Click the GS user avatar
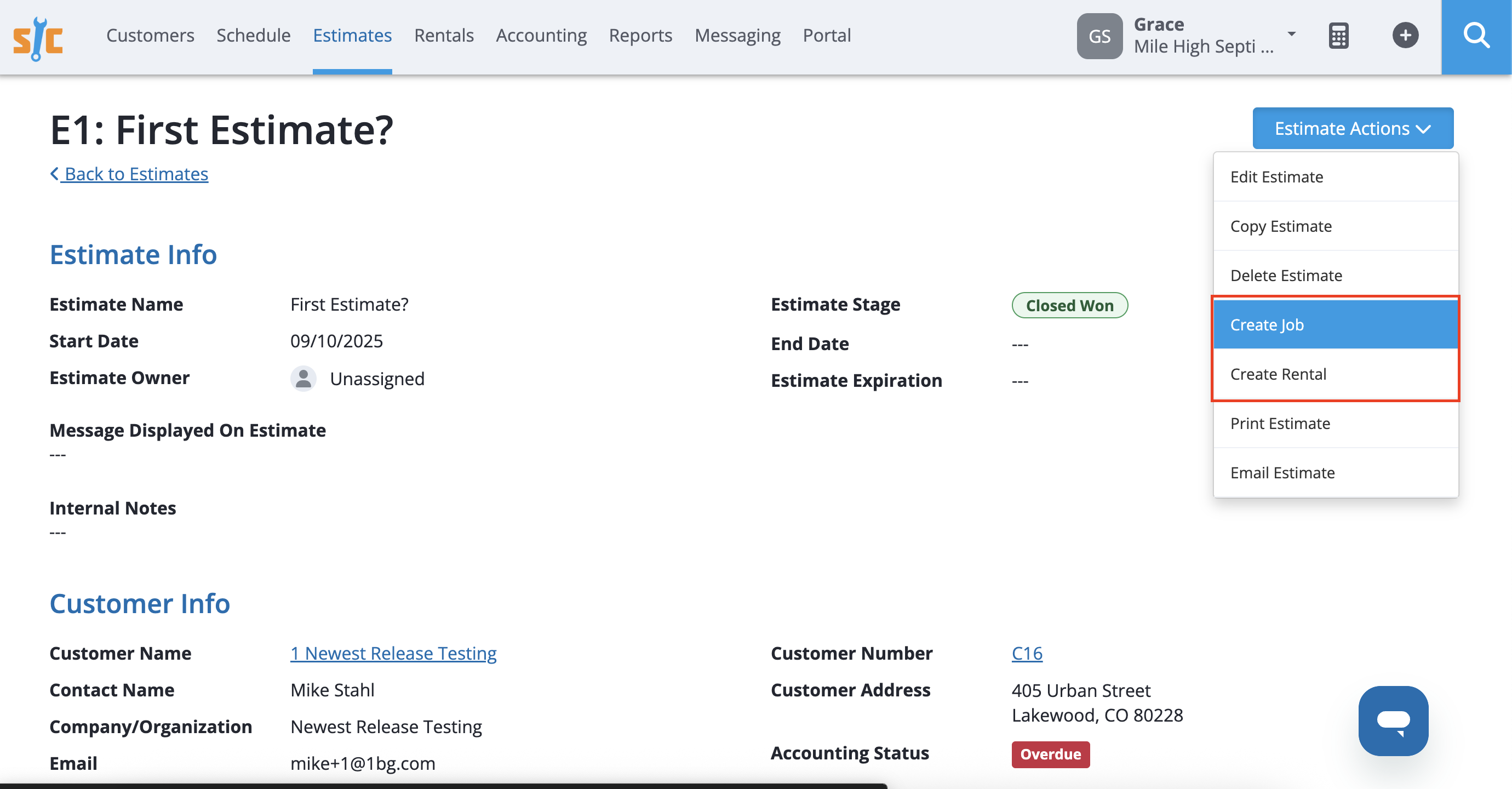Screen dimensions: 1512x789 click(1099, 36)
